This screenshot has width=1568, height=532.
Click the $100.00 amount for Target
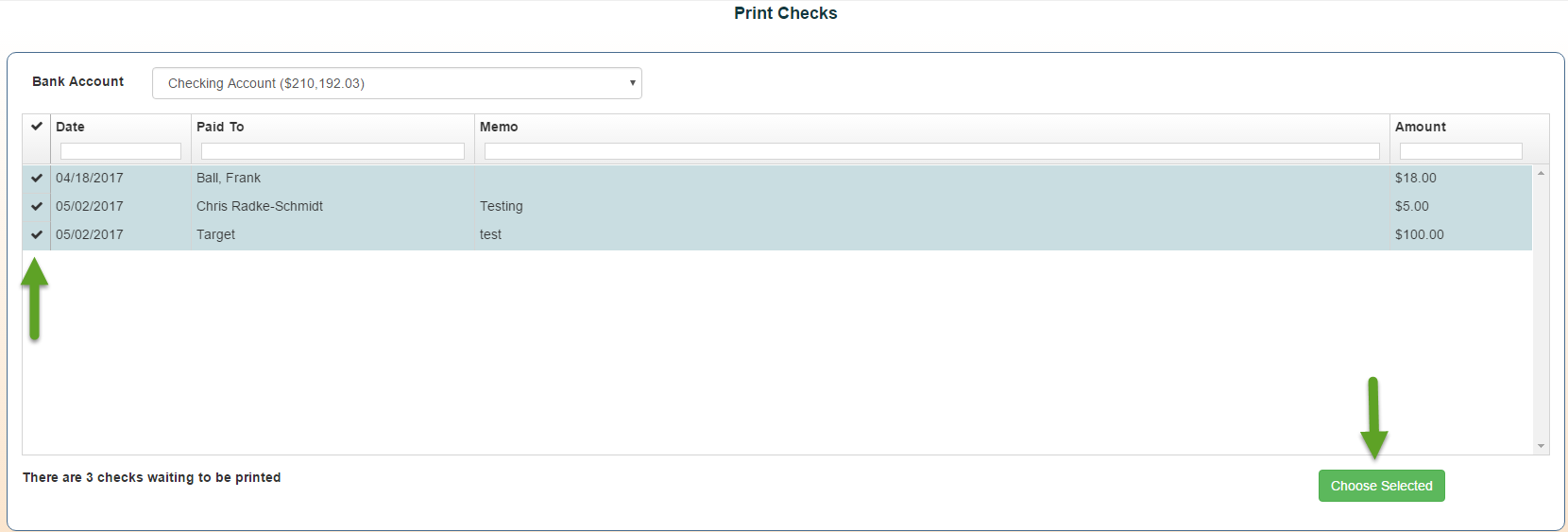click(1419, 234)
